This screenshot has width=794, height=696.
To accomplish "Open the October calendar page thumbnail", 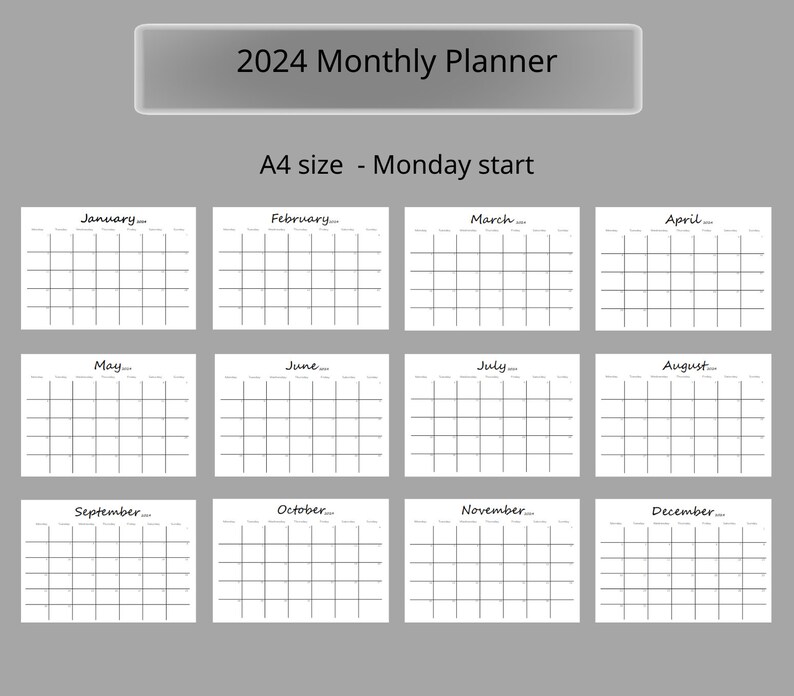I will 301,561.
